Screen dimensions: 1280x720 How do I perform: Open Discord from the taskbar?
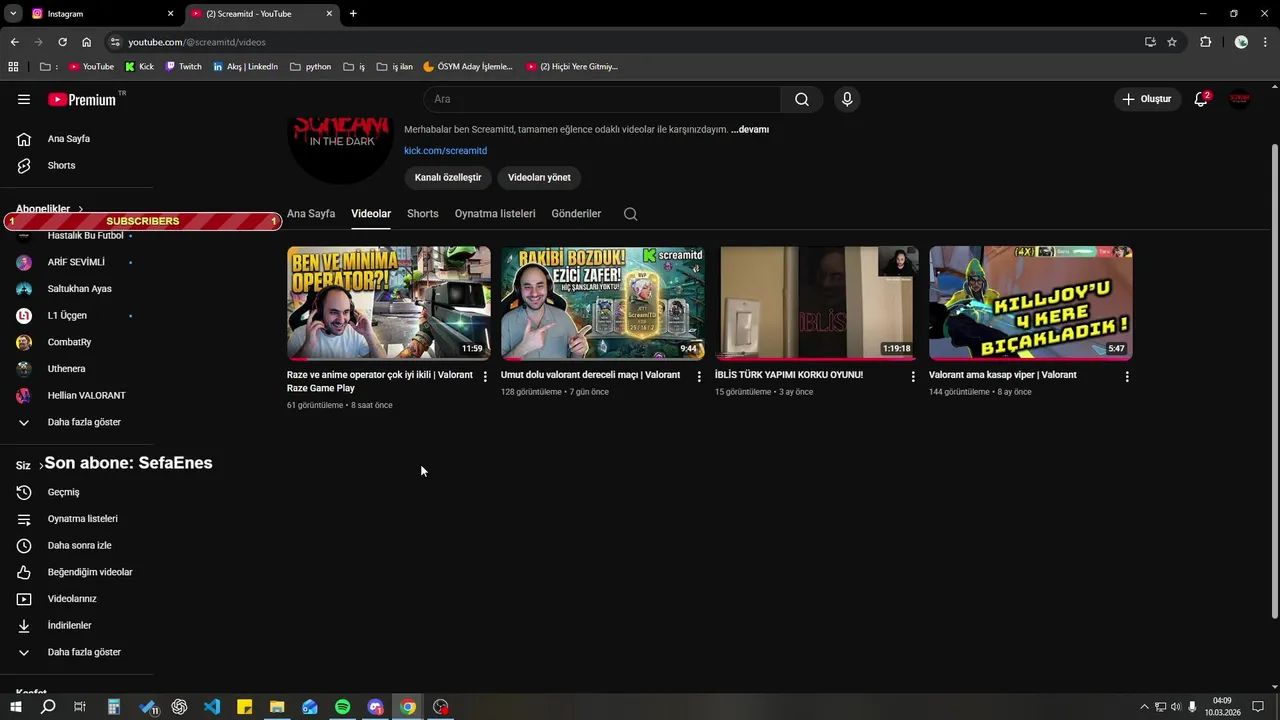376,707
